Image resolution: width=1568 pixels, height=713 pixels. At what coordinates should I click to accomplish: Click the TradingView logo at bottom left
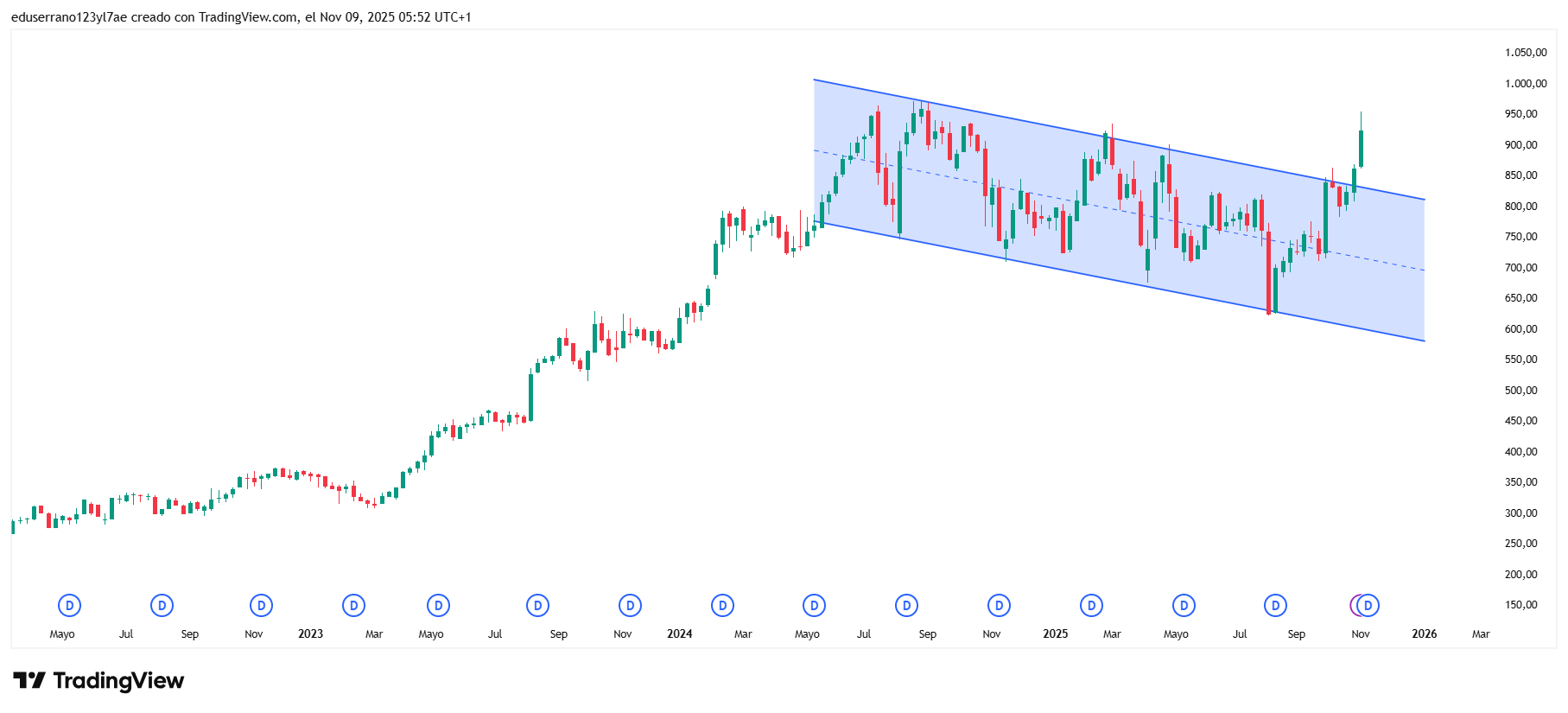click(x=98, y=681)
